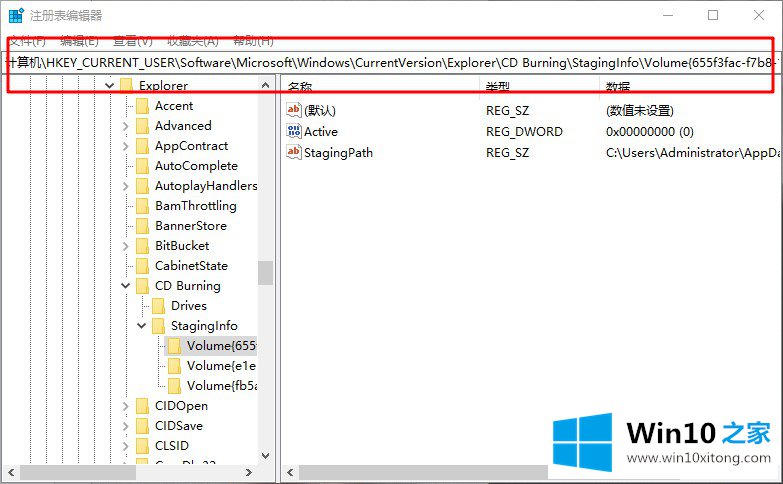This screenshot has height=484, width=783.
Task: Select the Advanced folder icon
Action: pyautogui.click(x=143, y=126)
